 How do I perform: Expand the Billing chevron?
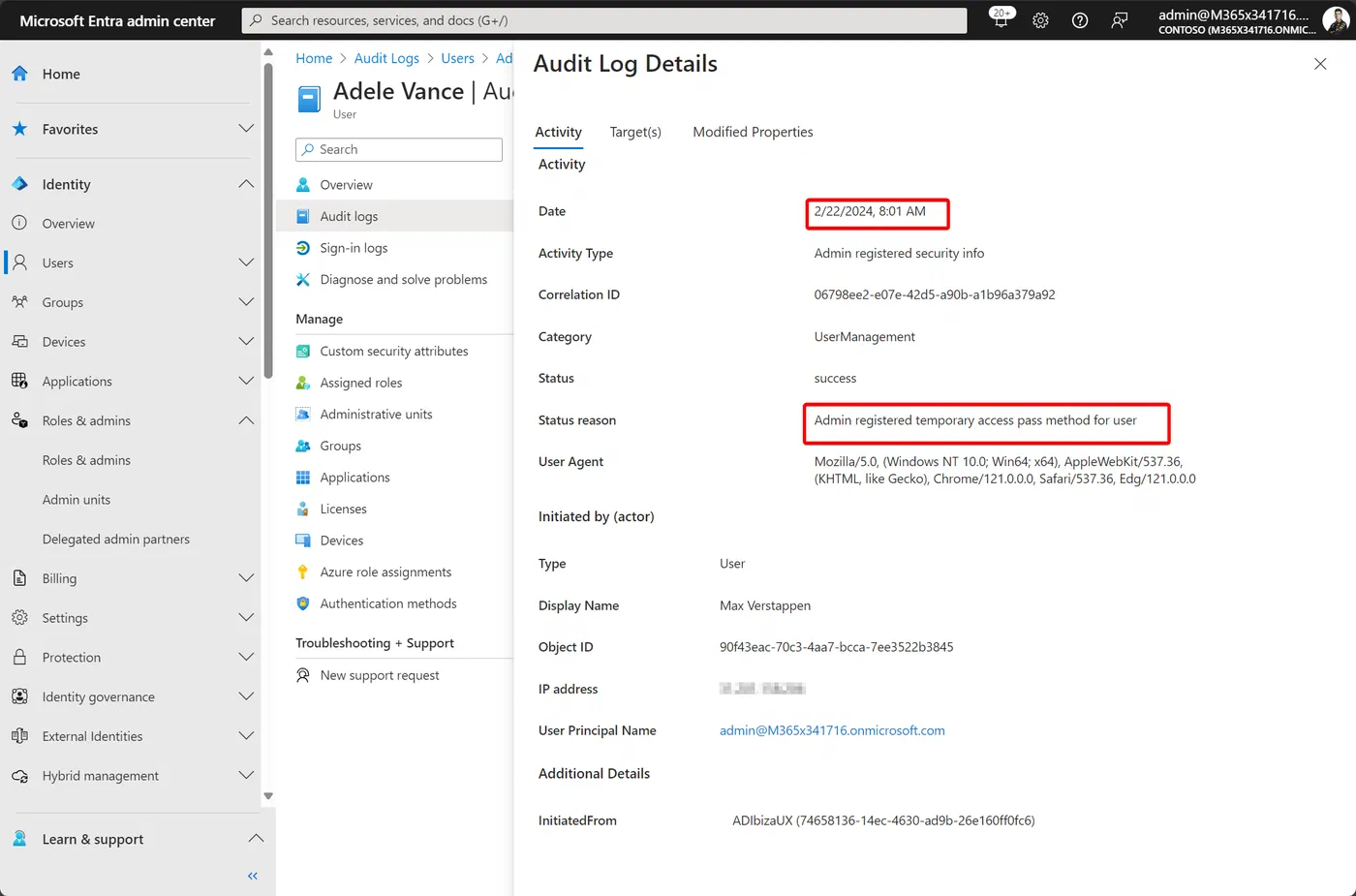[246, 578]
